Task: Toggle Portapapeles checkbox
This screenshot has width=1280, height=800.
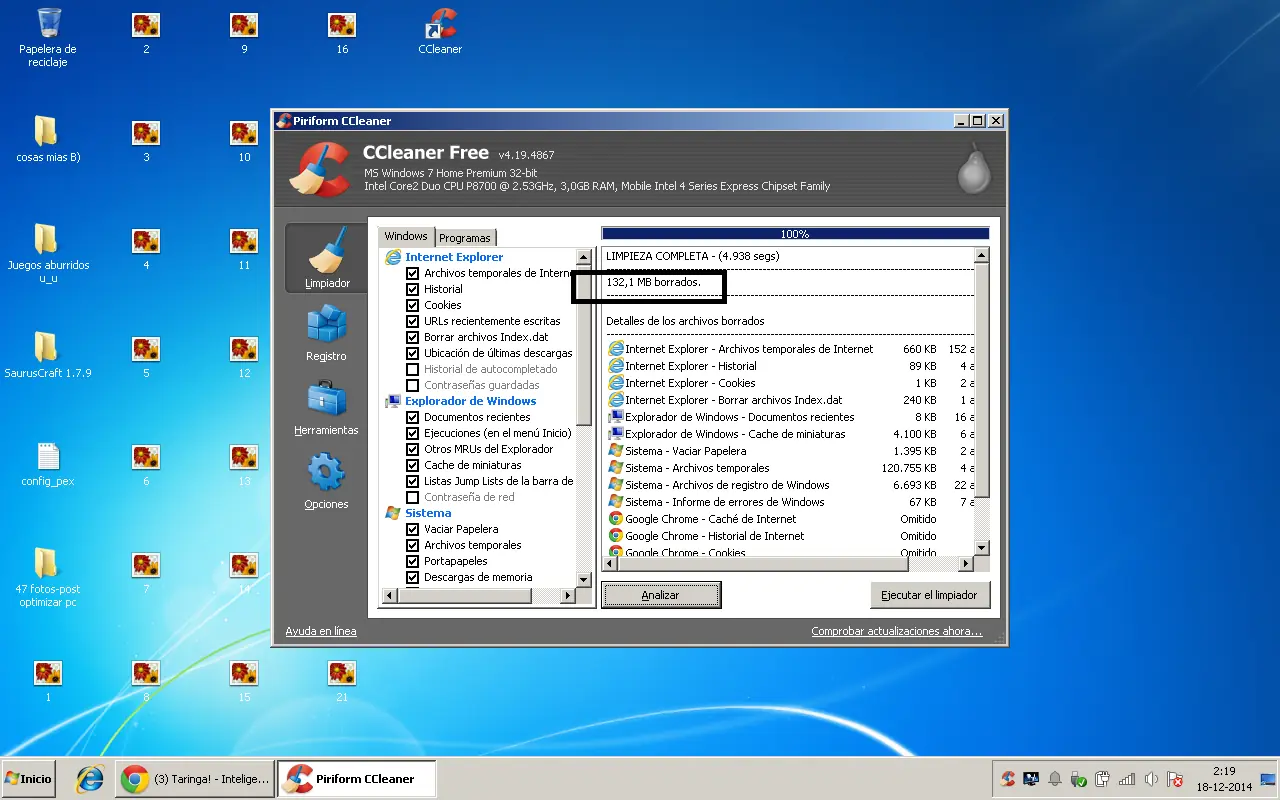Action: (412, 561)
